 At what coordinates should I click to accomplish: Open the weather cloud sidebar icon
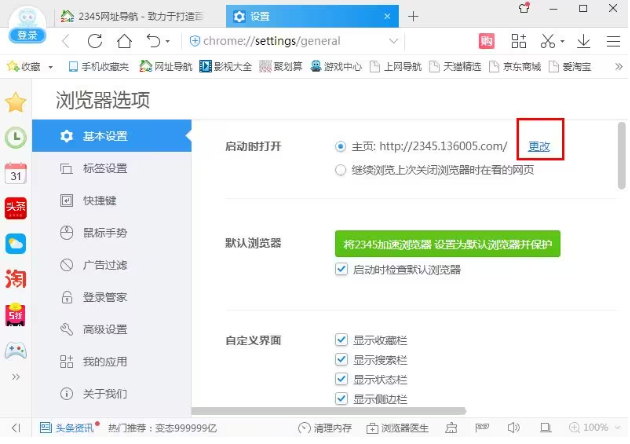click(x=16, y=244)
